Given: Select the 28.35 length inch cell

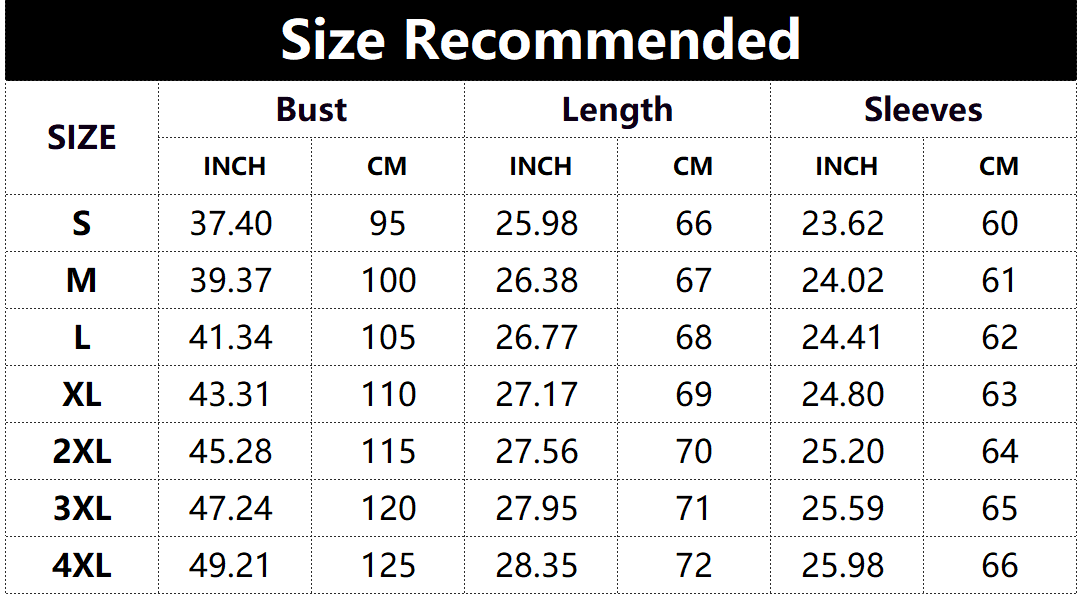Looking at the screenshot, I should pyautogui.click(x=537, y=566).
